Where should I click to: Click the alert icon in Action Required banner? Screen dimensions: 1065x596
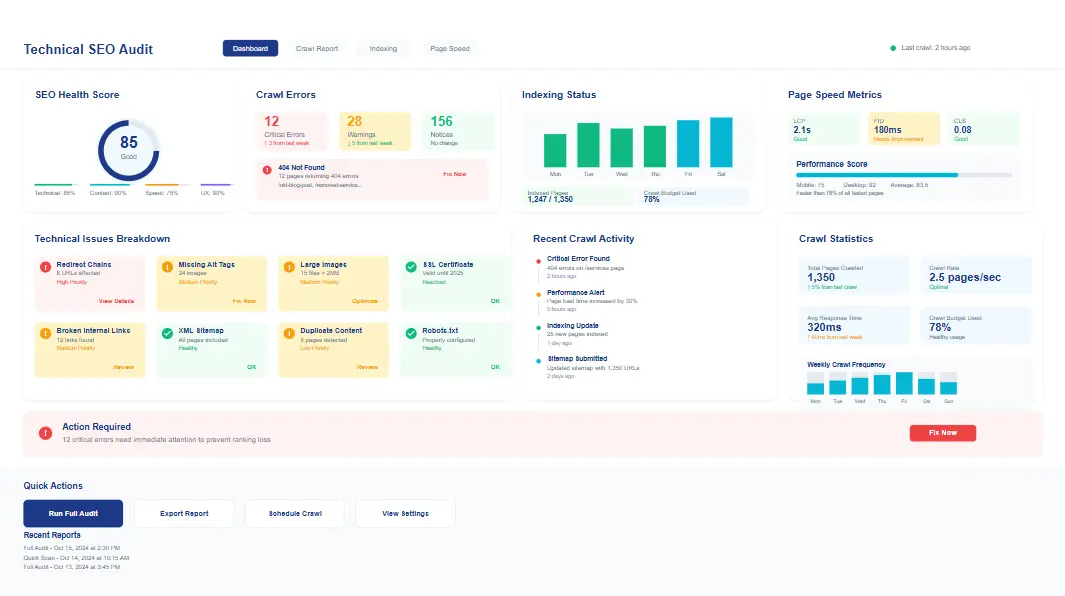44,432
